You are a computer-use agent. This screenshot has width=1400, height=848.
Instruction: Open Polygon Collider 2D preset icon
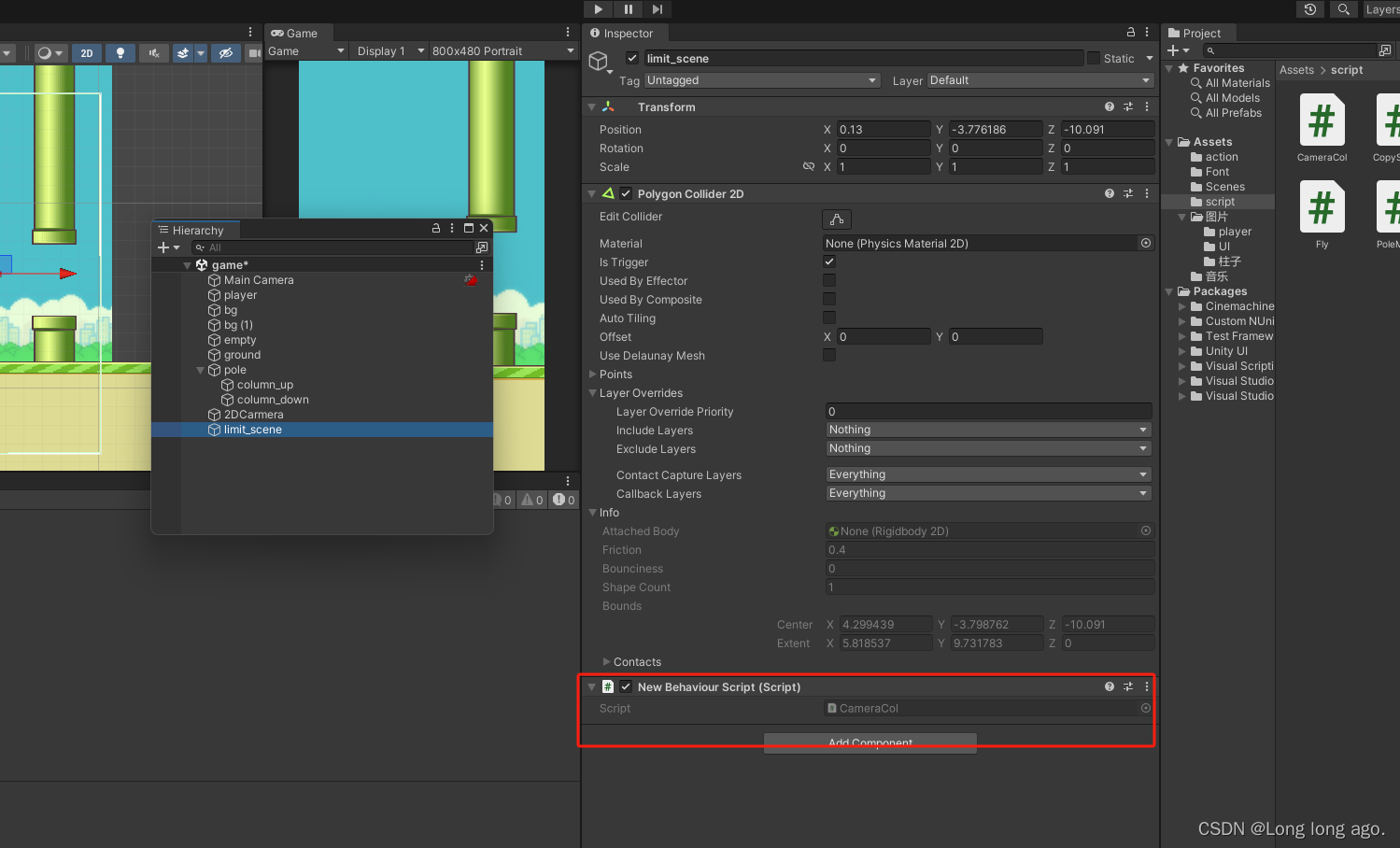tap(1128, 193)
